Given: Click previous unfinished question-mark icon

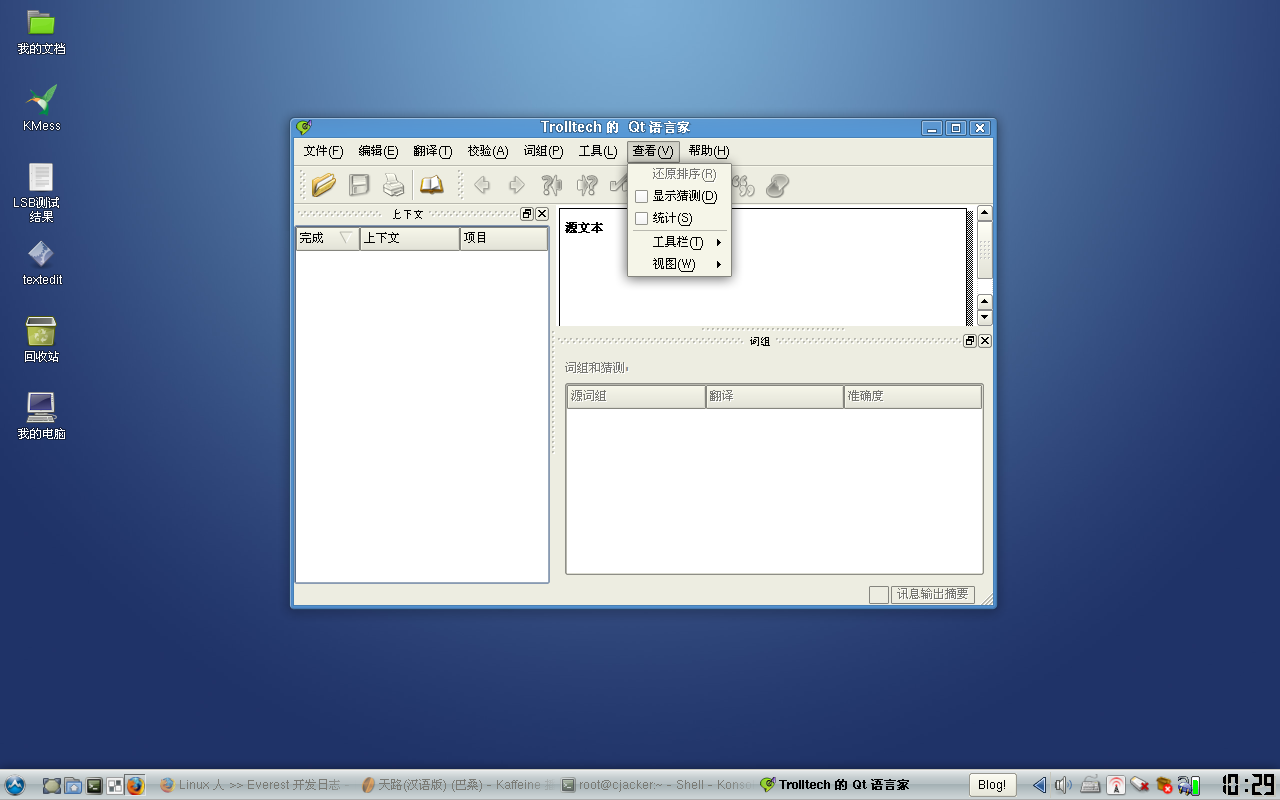Looking at the screenshot, I should click(x=551, y=185).
